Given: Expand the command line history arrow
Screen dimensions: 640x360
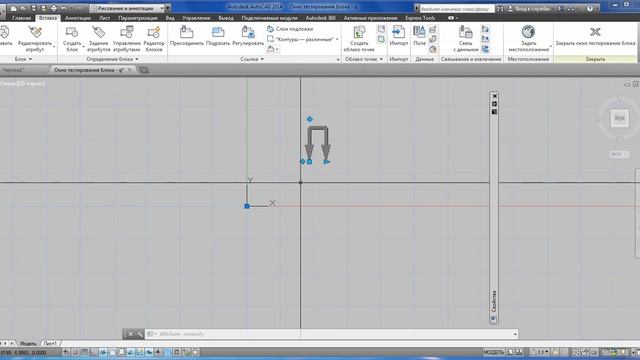Looking at the screenshot, I should coord(515,334).
